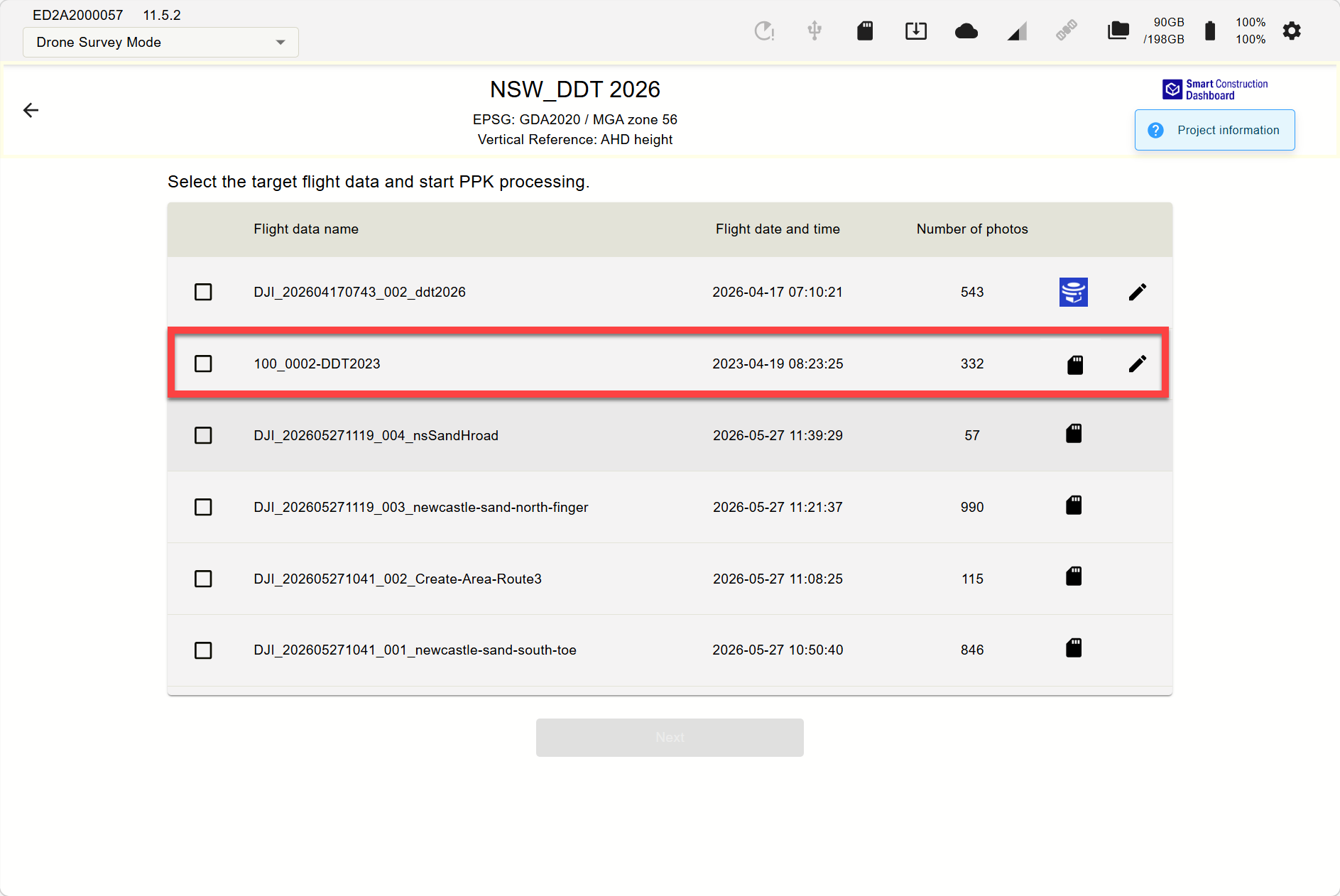Click the USB connection icon
Image resolution: width=1340 pixels, height=896 pixels.
pyautogui.click(x=815, y=31)
